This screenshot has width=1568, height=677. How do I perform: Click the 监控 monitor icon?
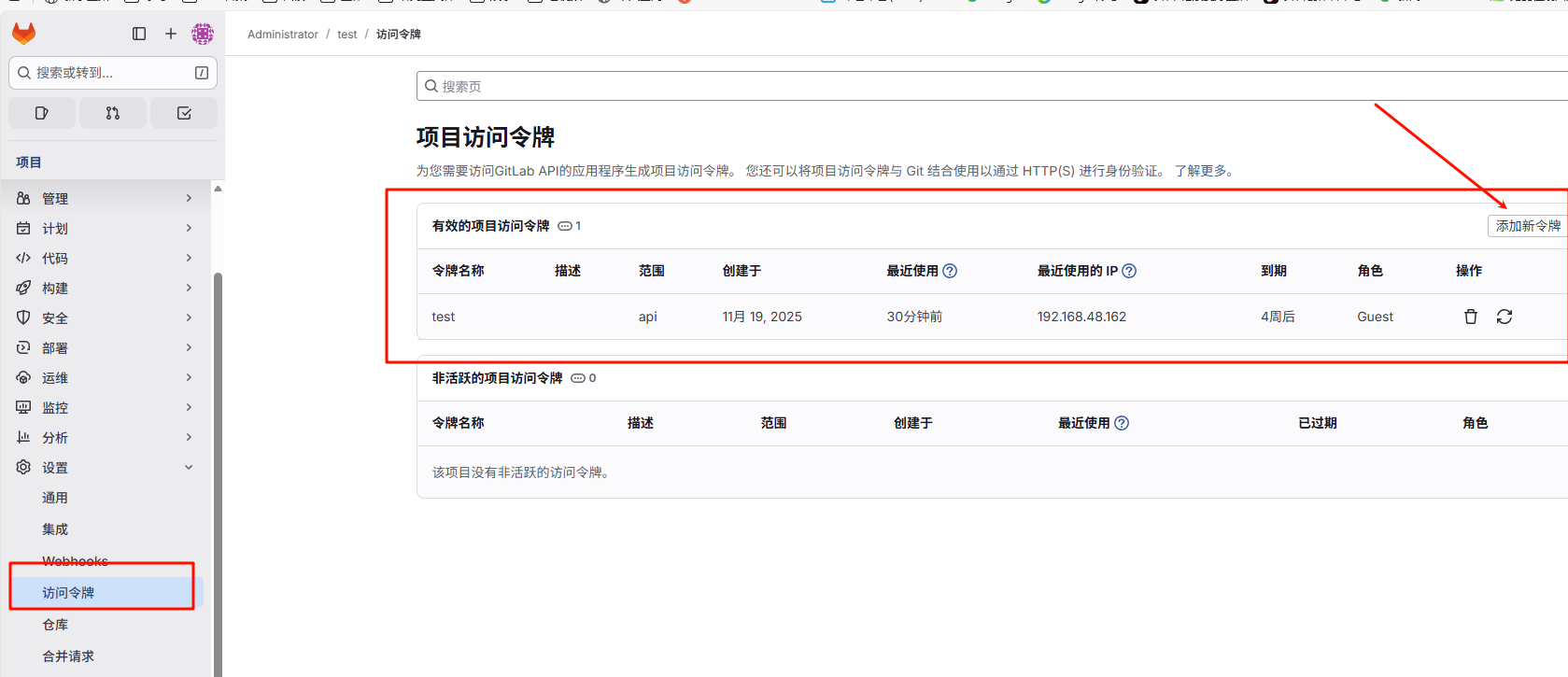(x=23, y=407)
